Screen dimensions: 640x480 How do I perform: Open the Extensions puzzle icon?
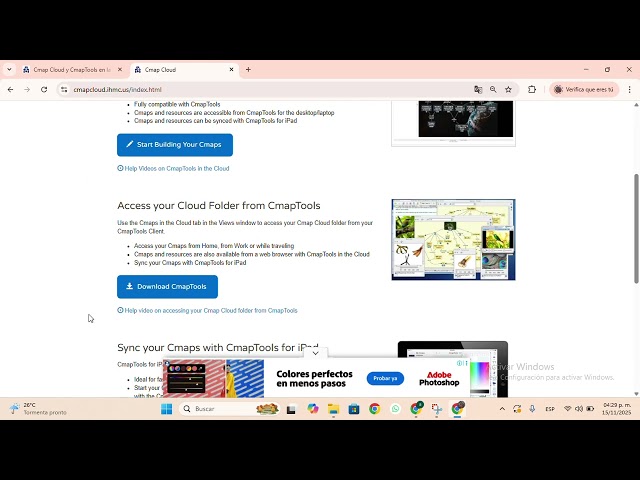pyautogui.click(x=532, y=89)
